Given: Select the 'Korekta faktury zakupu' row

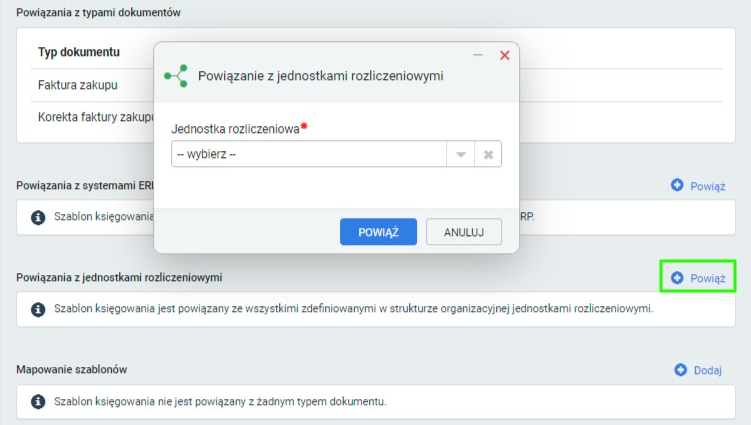Looking at the screenshot, I should 376,117.
